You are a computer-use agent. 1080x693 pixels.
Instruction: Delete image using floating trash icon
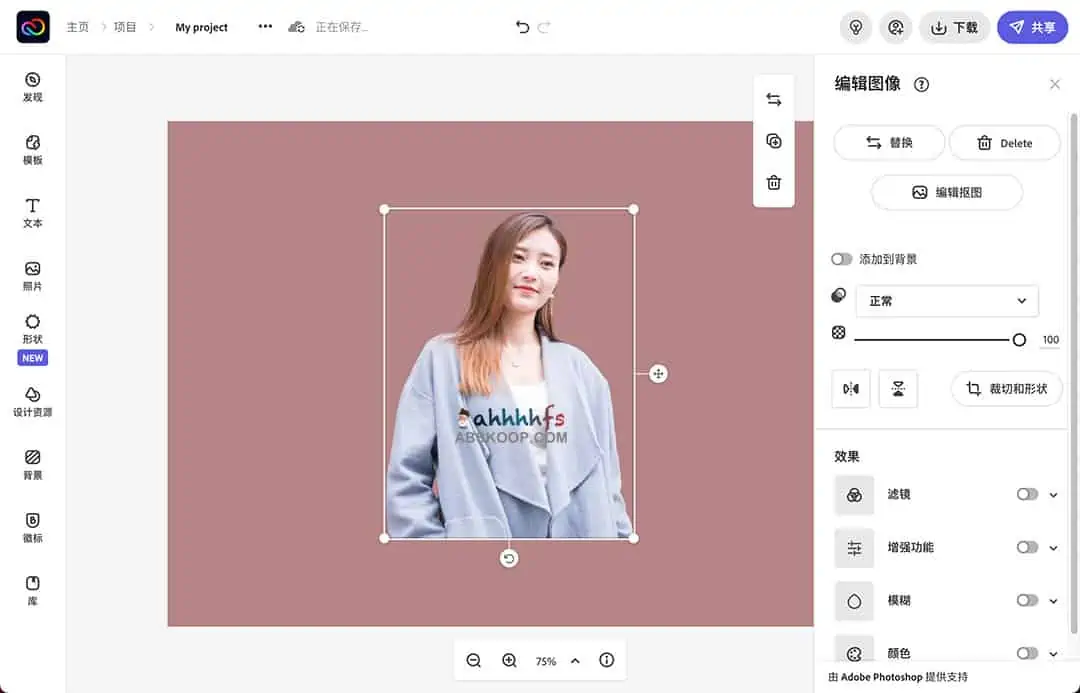[x=773, y=182]
